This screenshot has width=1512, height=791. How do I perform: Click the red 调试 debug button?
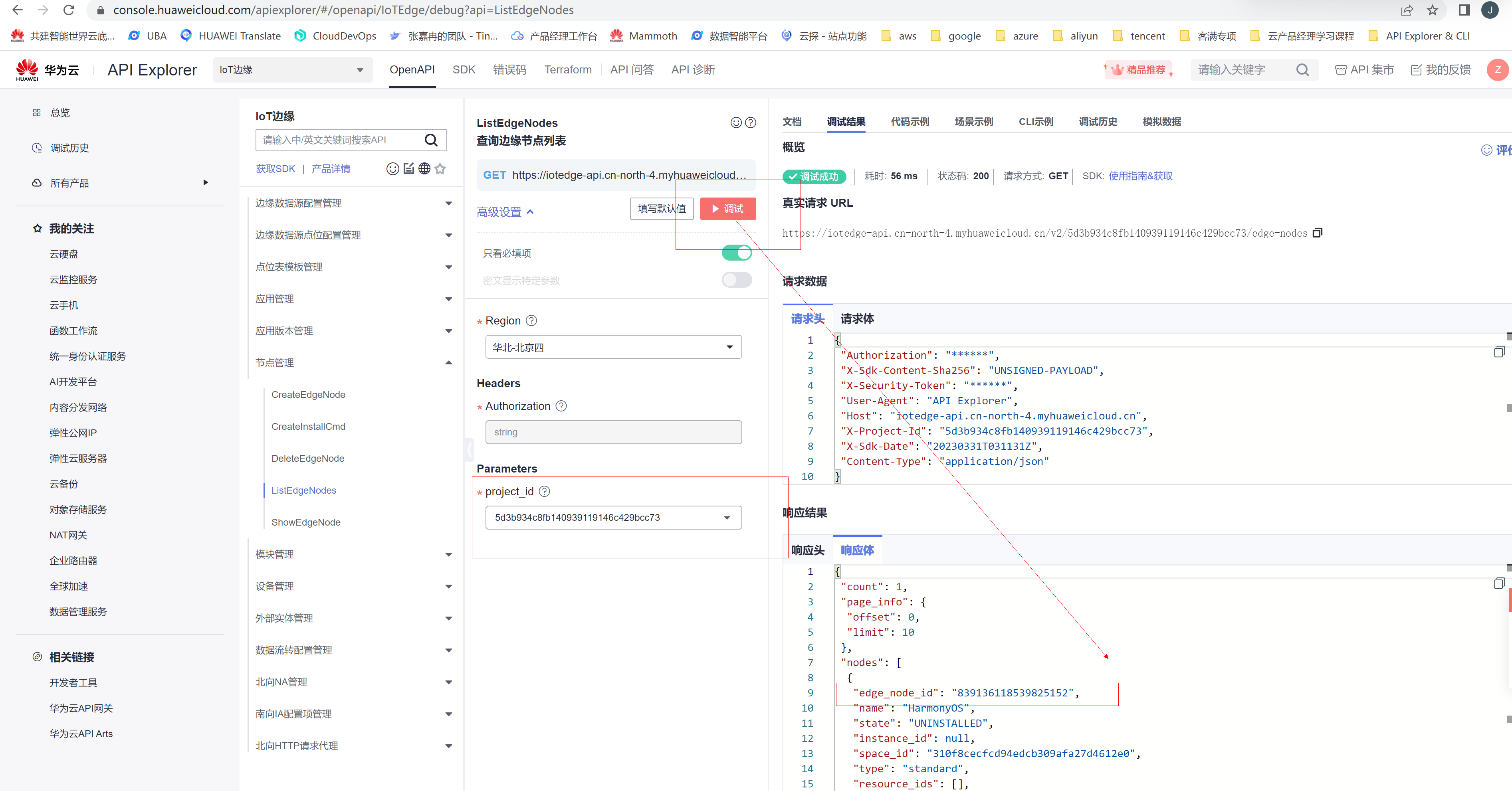(x=728, y=209)
